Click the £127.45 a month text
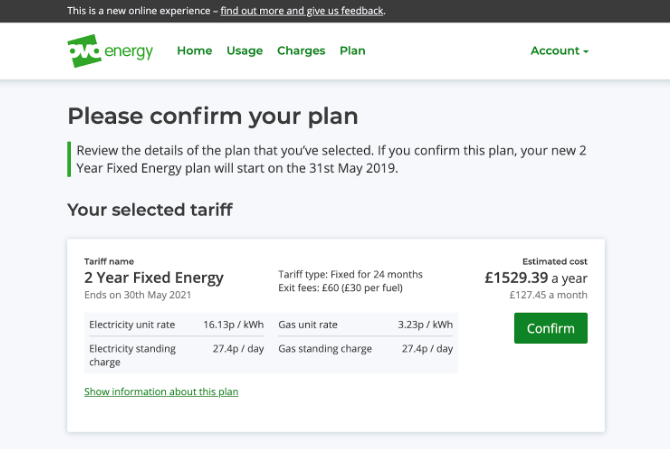Viewport: 670px width, 449px height. tap(548, 295)
